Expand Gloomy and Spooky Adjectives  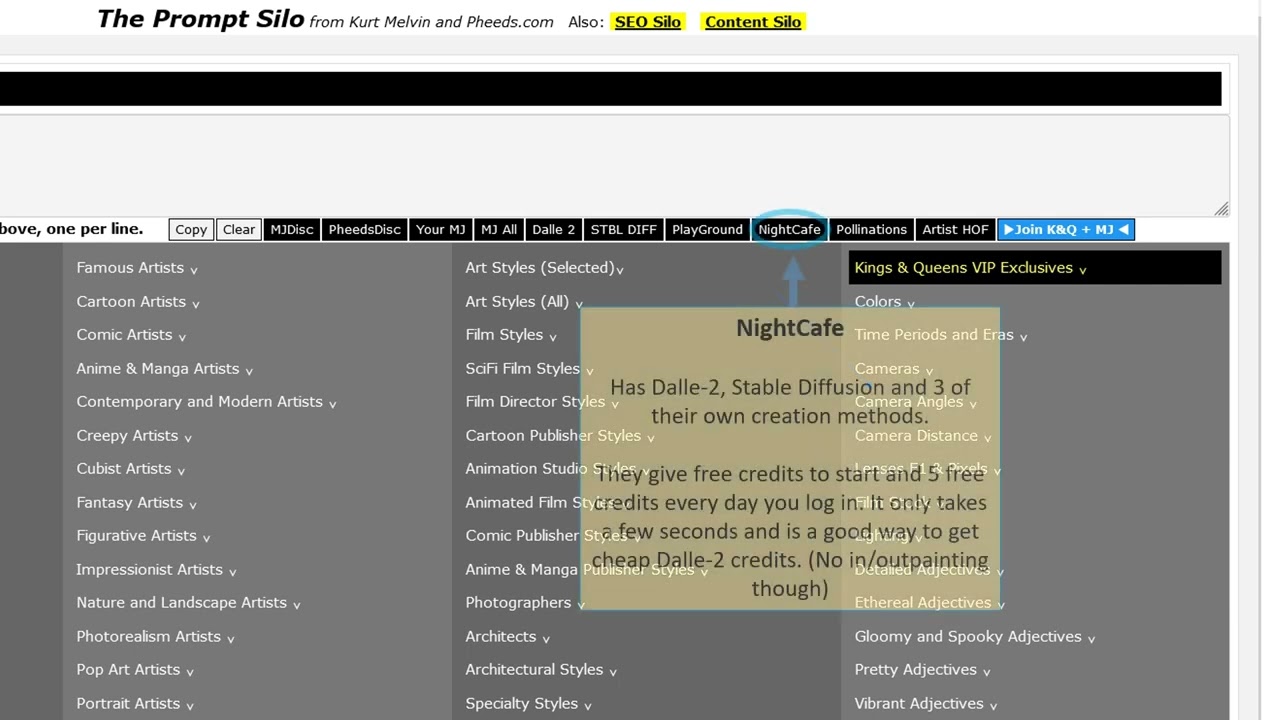point(975,637)
